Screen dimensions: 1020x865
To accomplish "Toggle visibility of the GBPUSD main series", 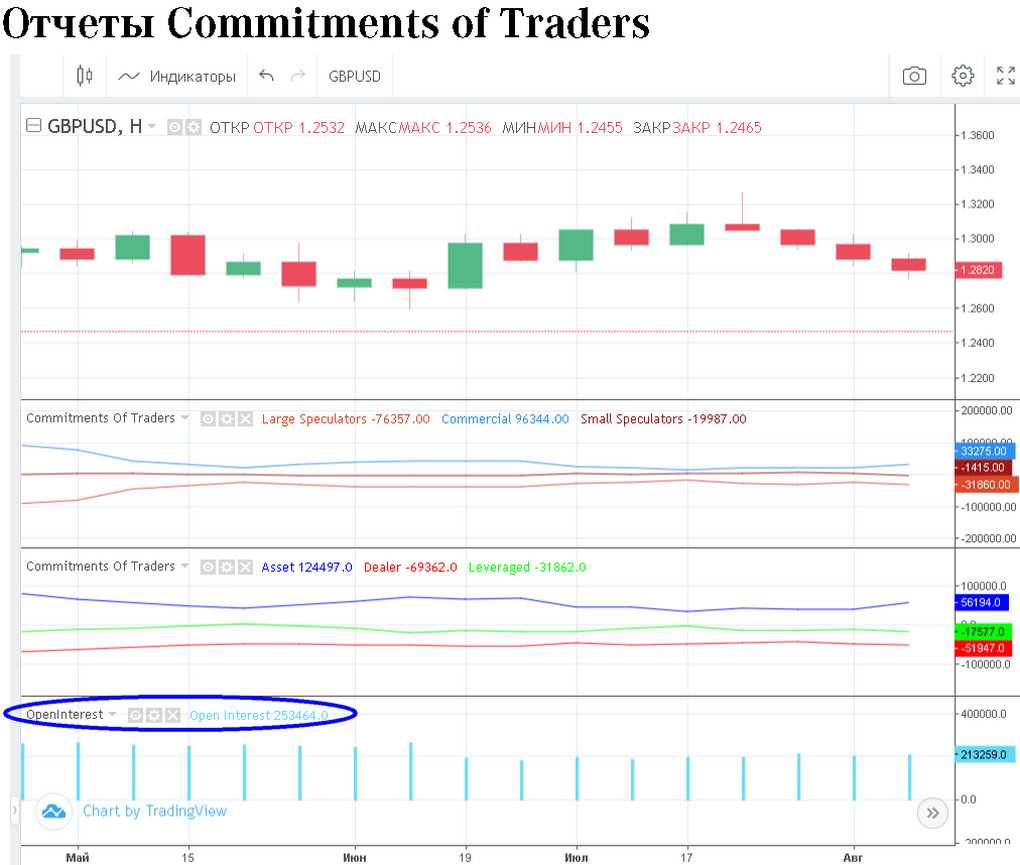I will (174, 128).
